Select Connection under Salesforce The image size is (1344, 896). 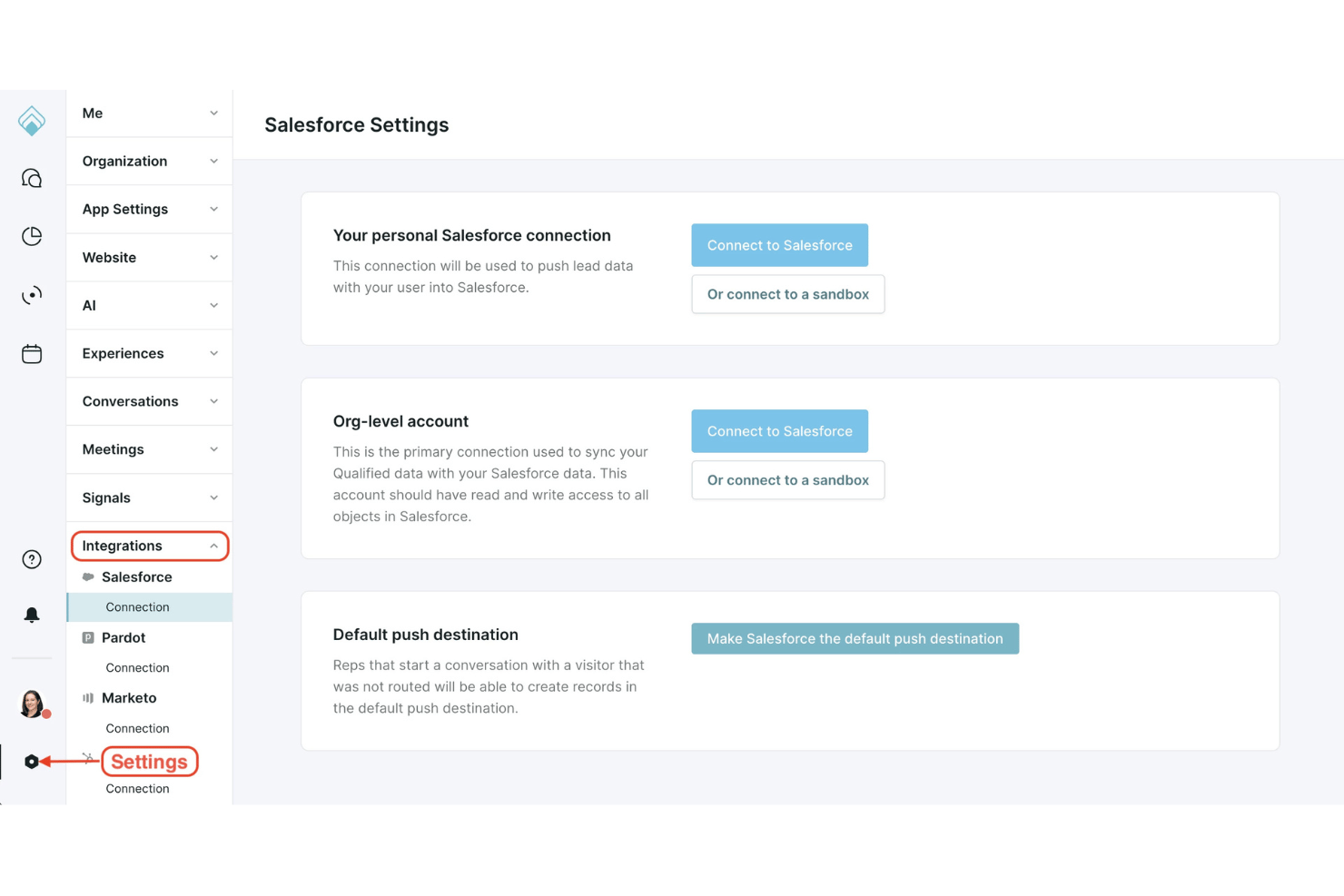pos(150,607)
